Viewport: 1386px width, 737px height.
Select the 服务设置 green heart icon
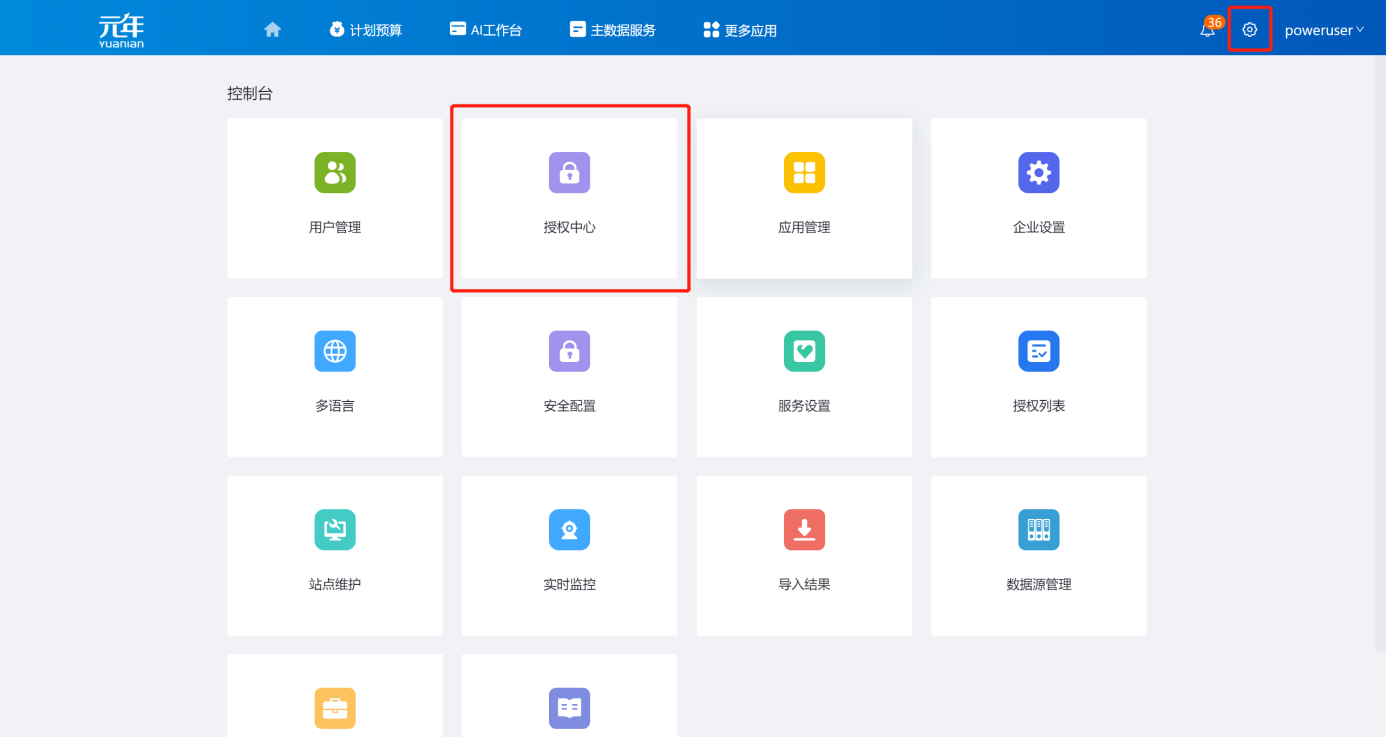click(804, 351)
